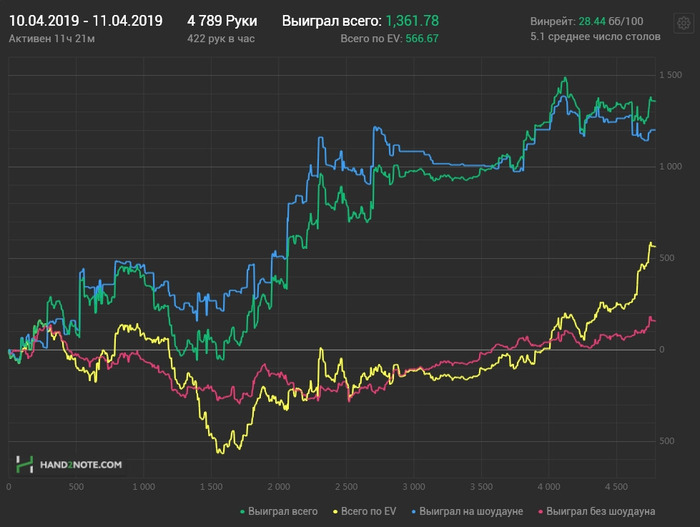Click the 'Выиграл на шоудауне' legend label
Viewport: 700px width, 527px height.
point(471,511)
